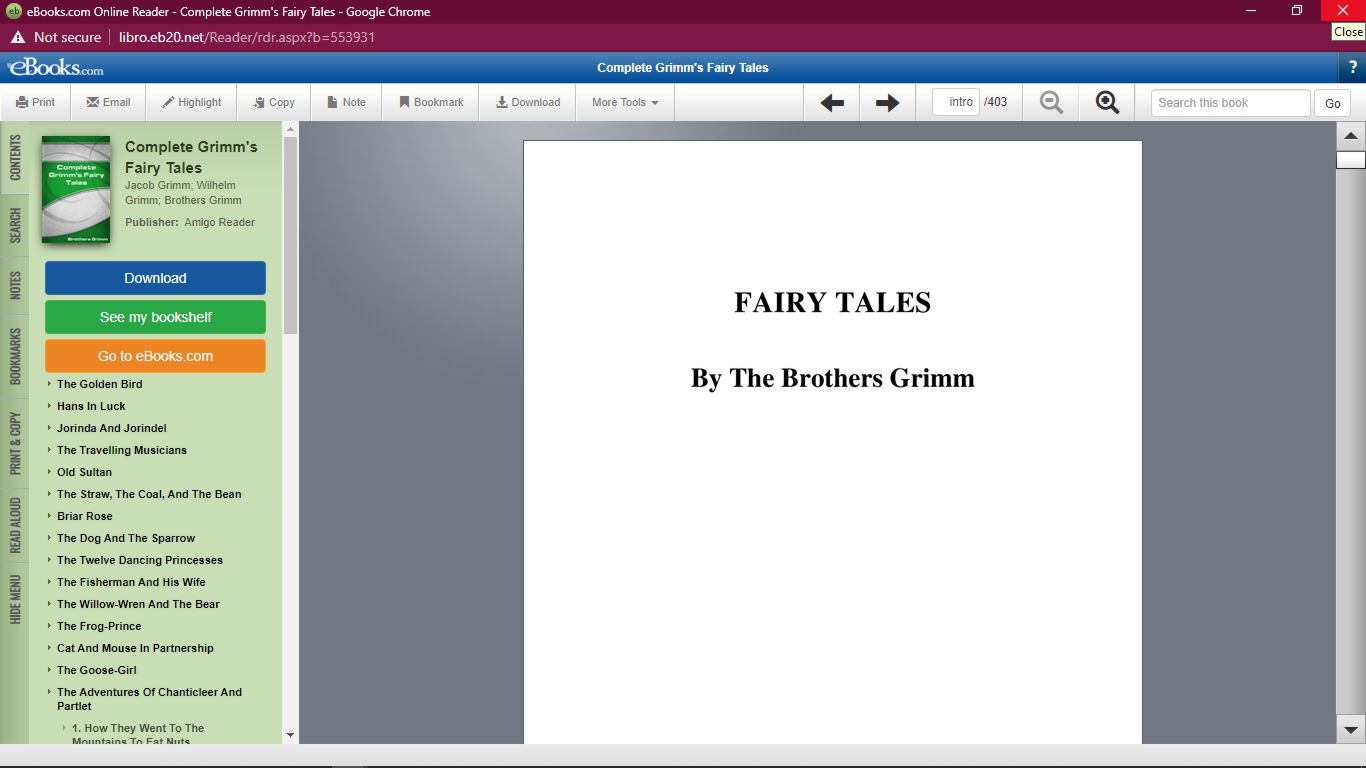1366x768 pixels.
Task: Click the Search this book field
Action: tap(1230, 103)
